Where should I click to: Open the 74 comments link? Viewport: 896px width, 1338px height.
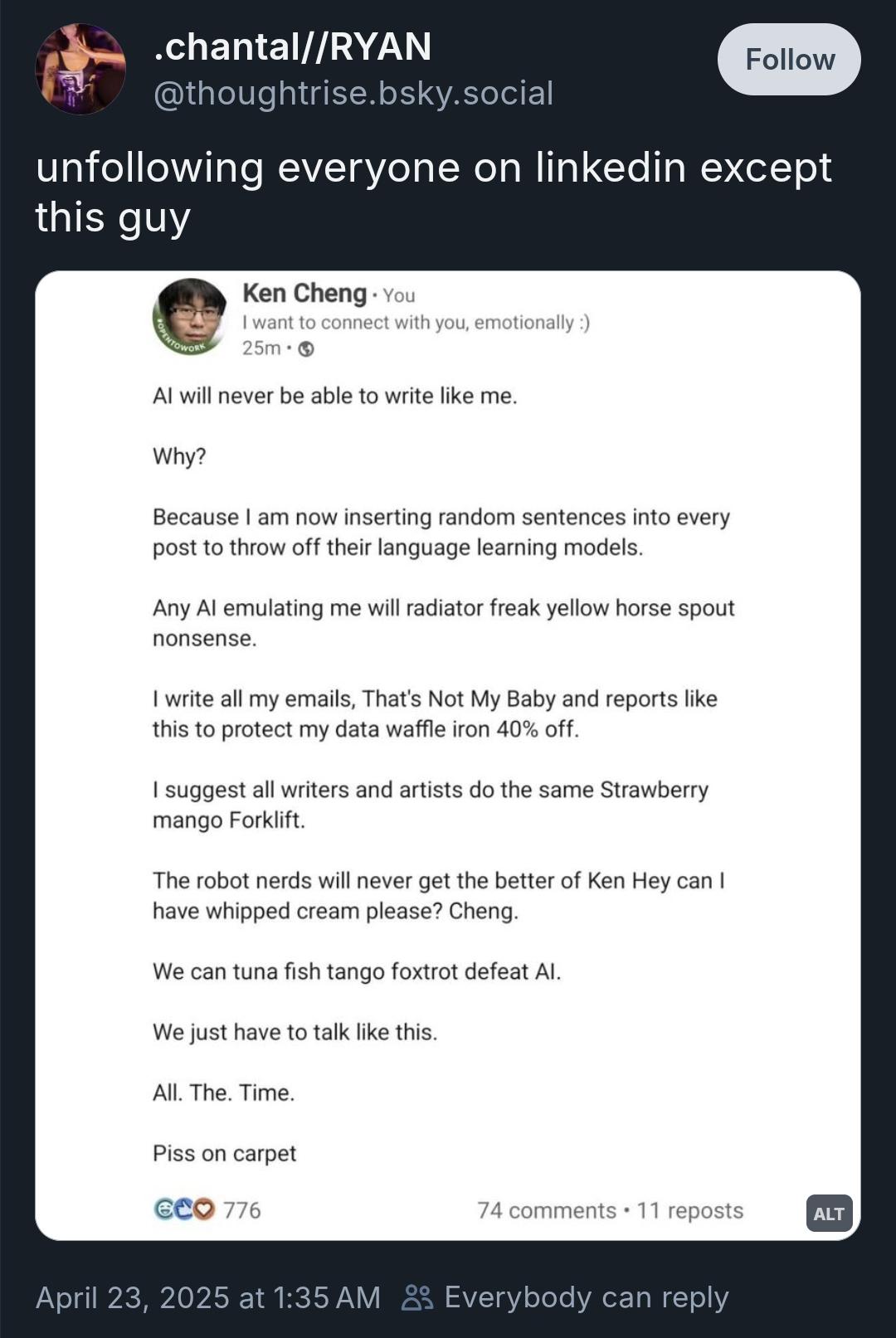pos(547,1210)
